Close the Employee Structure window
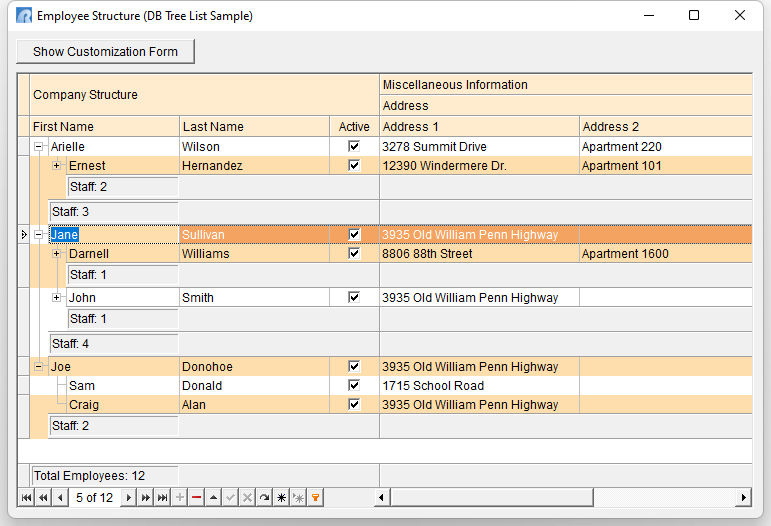The image size is (771, 526). pos(740,15)
